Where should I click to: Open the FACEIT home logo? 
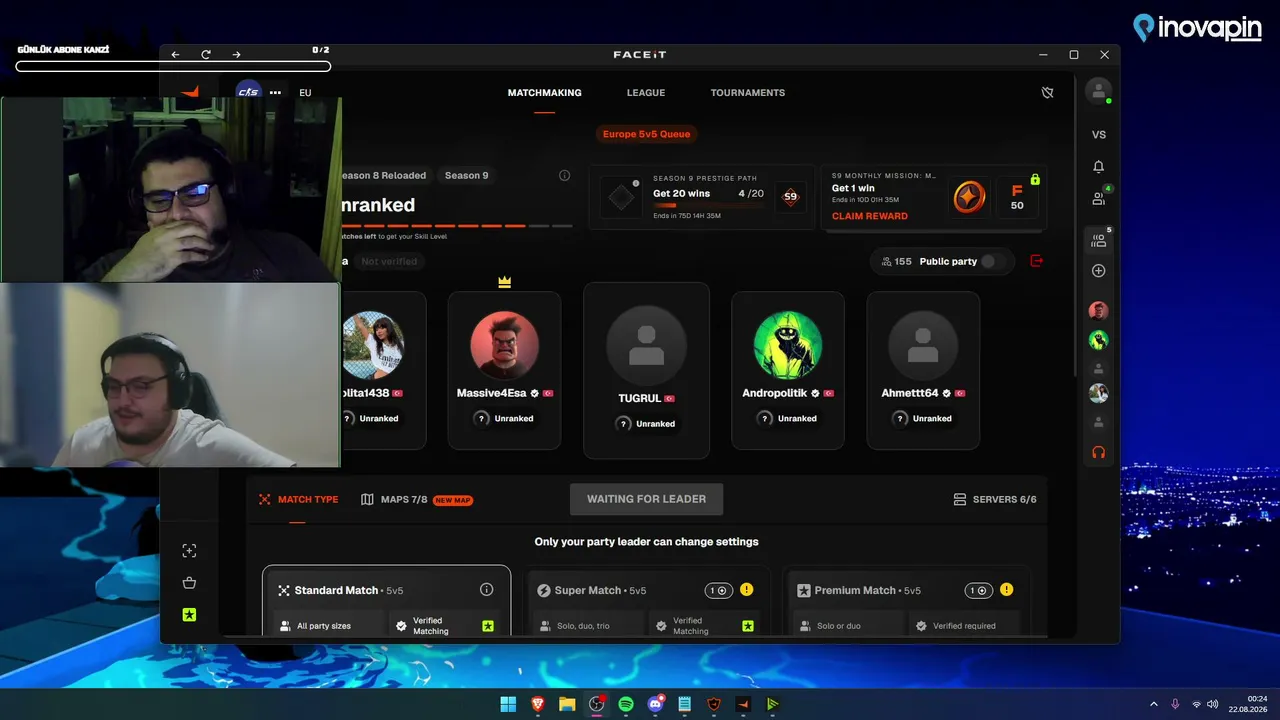pos(190,92)
